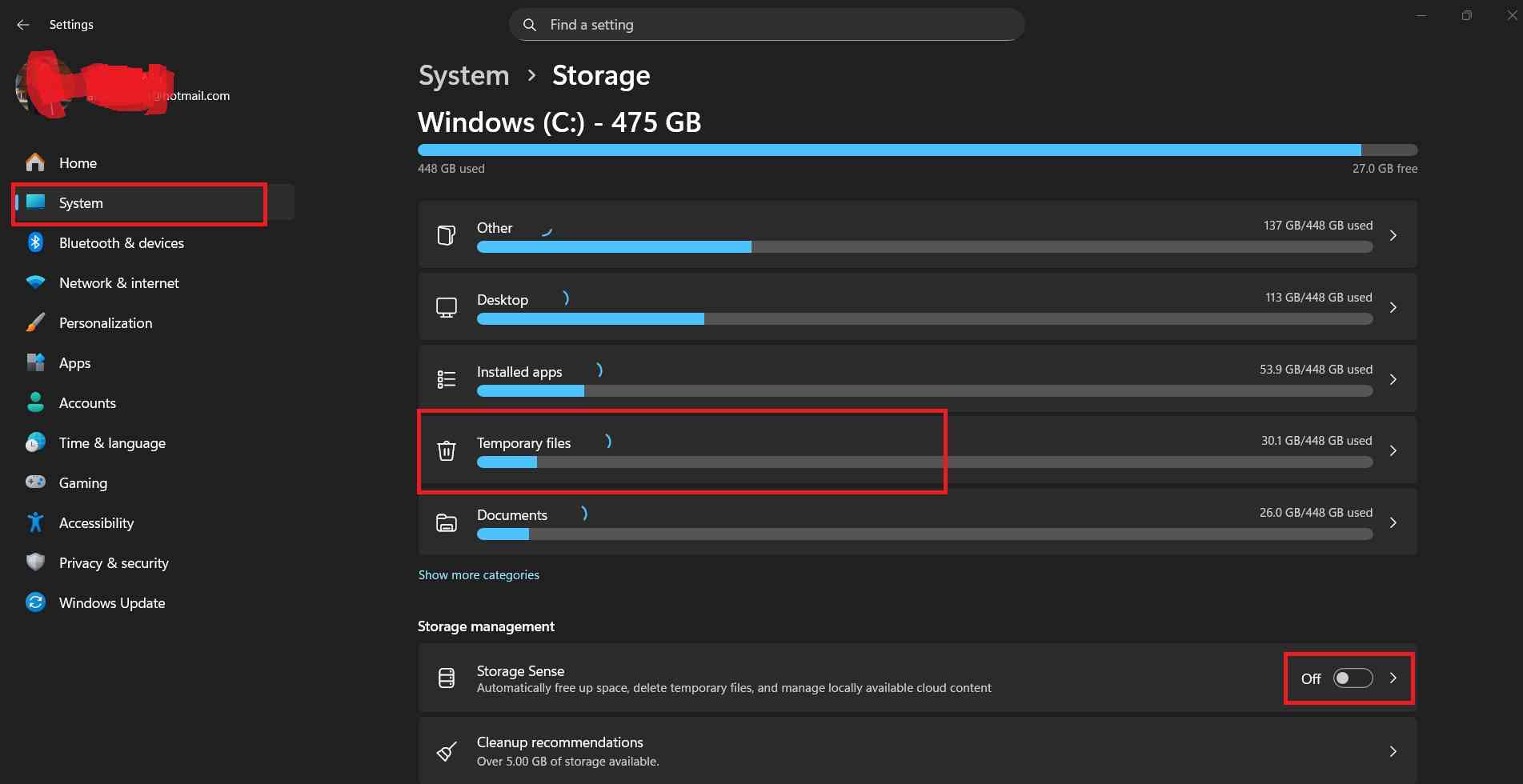Select the System sidebar icon
The image size is (1523, 784).
pos(35,202)
